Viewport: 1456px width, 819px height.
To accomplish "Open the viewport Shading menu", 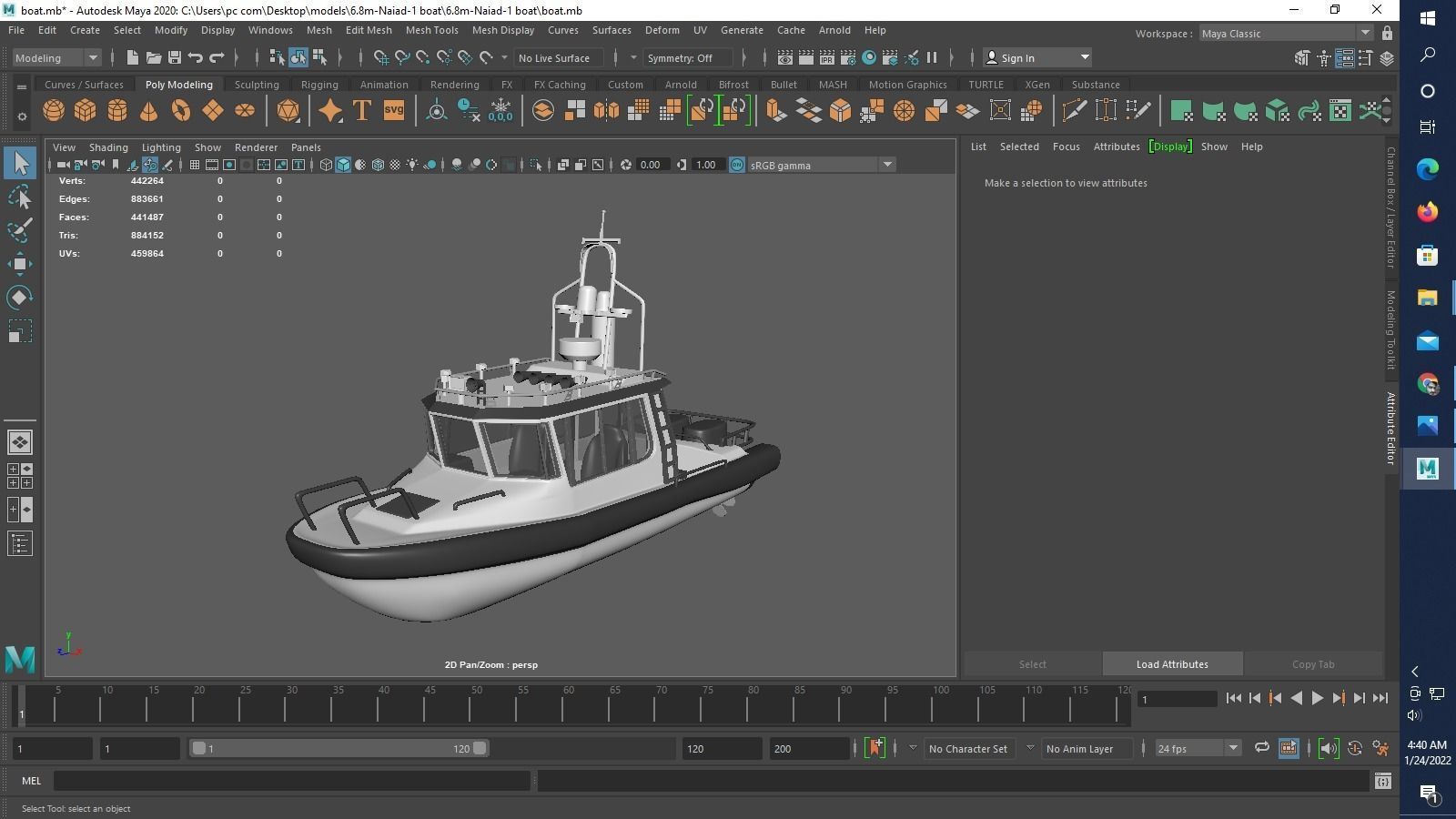I will [x=108, y=147].
